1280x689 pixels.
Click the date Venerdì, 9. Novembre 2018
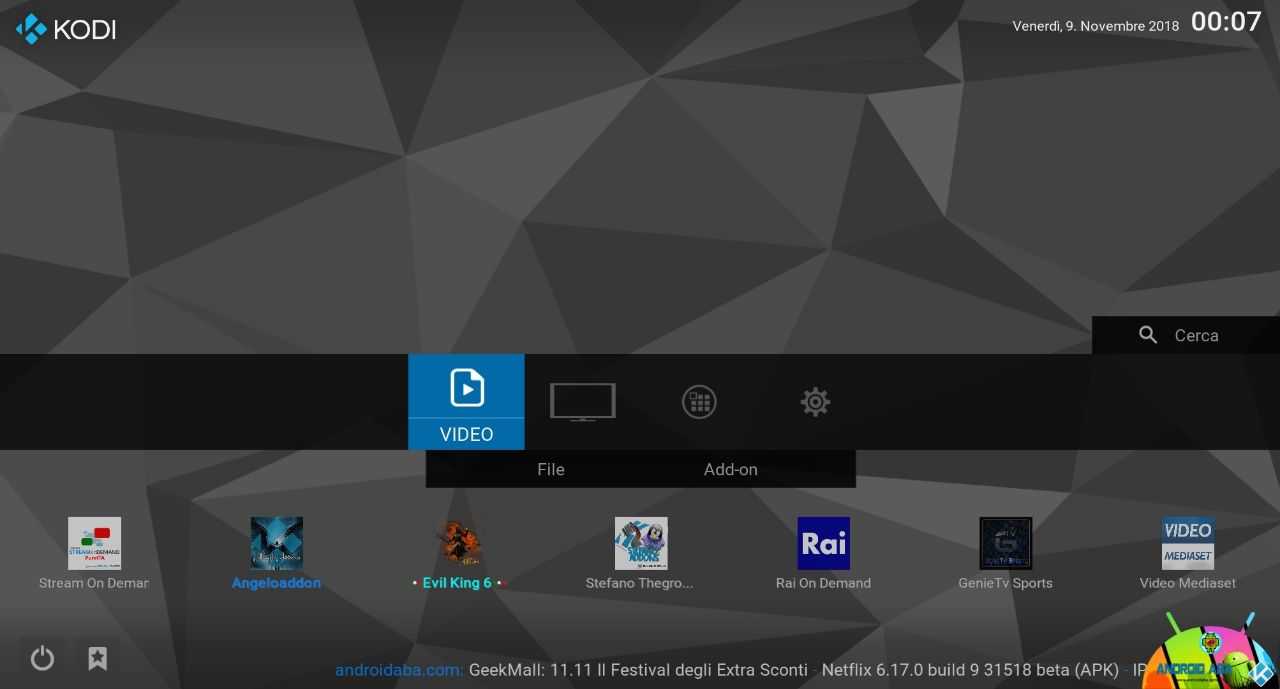pyautogui.click(x=1096, y=26)
